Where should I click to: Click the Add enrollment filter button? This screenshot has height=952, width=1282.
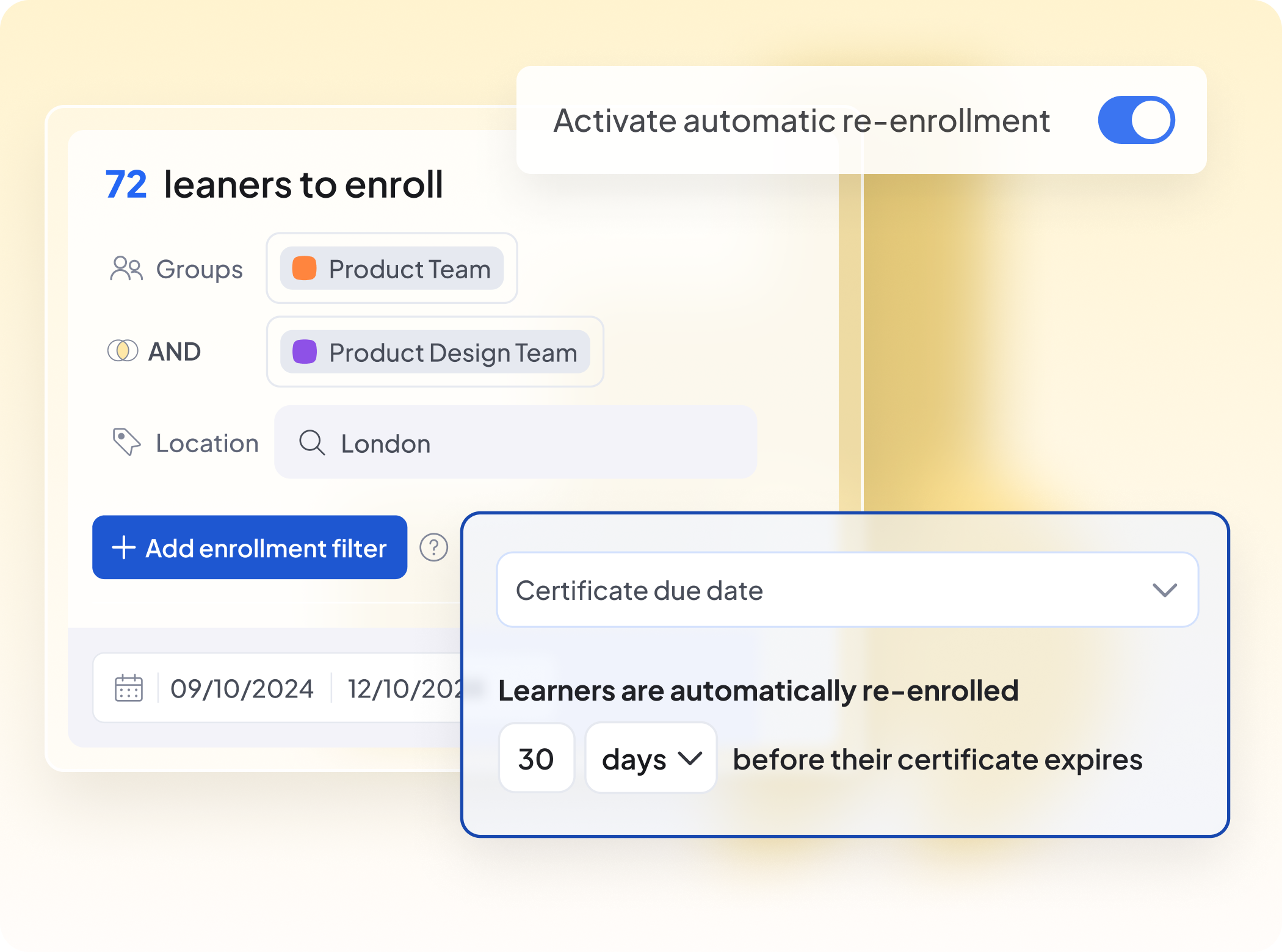coord(249,547)
